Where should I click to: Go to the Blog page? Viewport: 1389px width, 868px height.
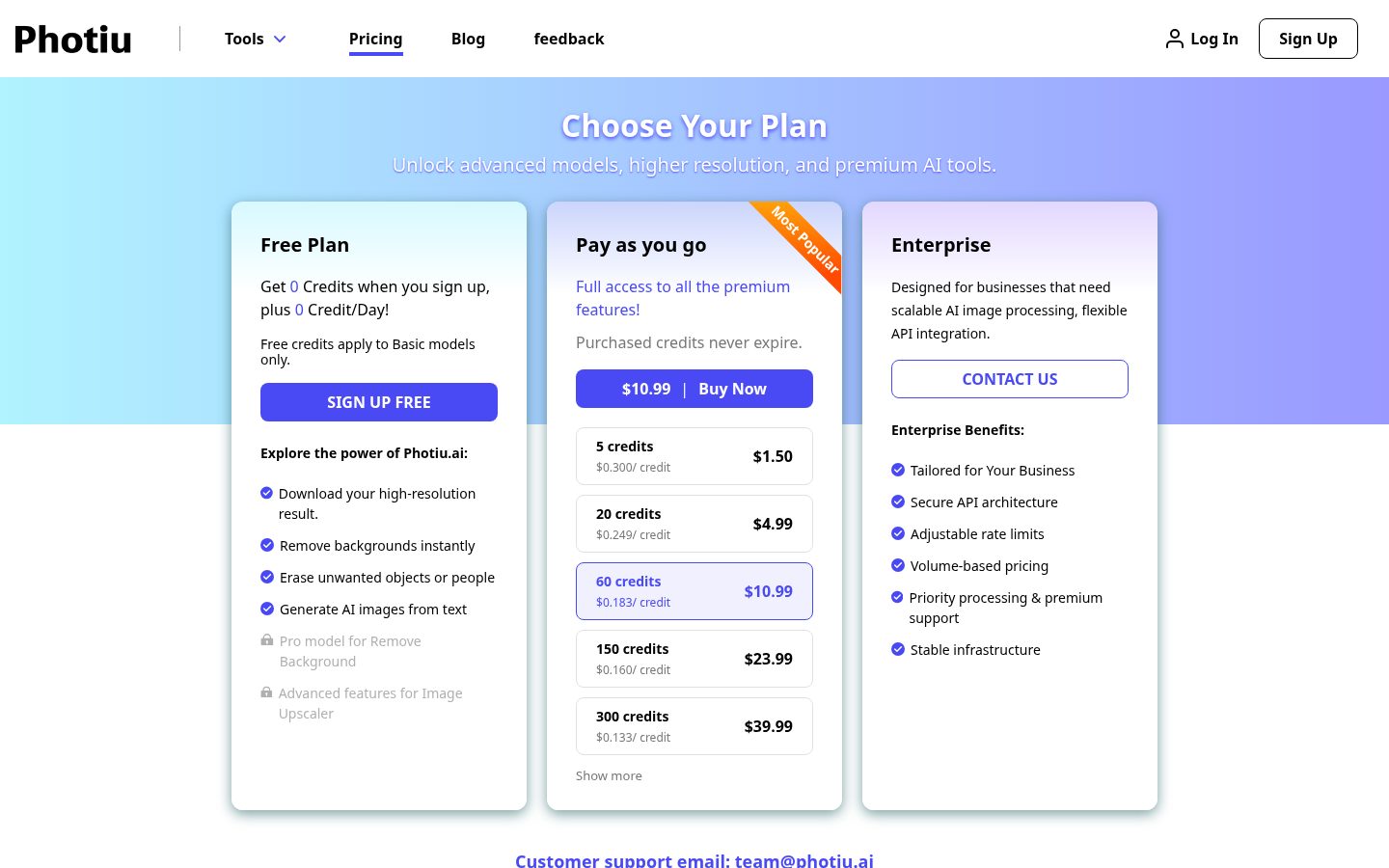(x=468, y=39)
